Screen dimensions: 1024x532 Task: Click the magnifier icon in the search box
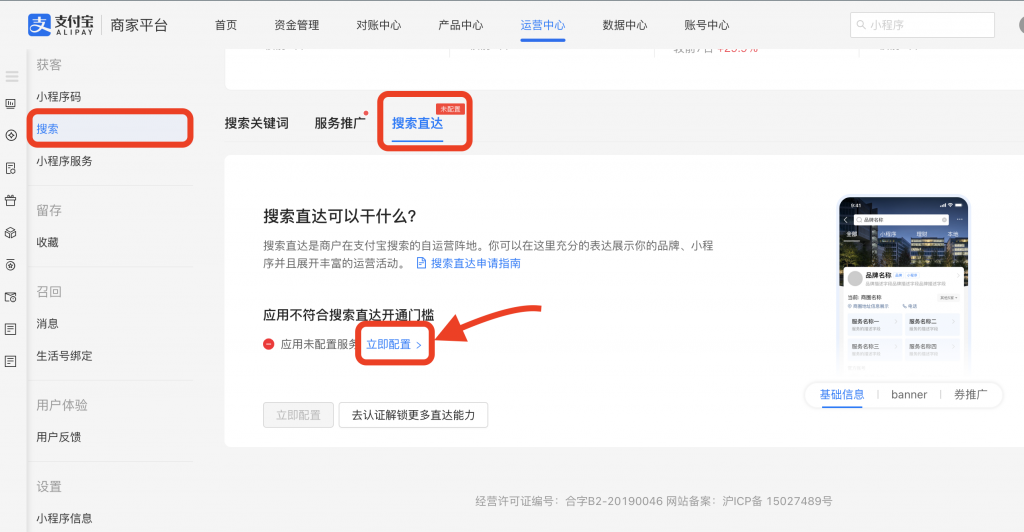pyautogui.click(x=861, y=25)
